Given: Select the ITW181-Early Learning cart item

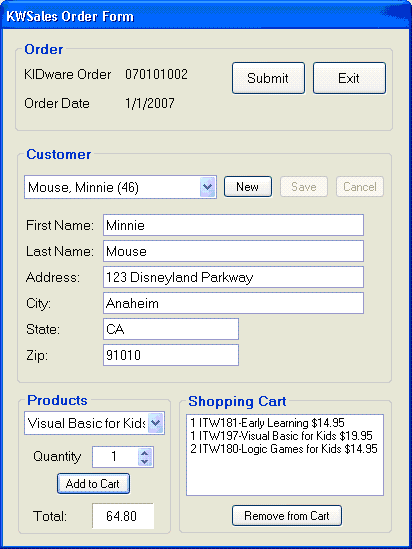Looking at the screenshot, I should tap(267, 423).
